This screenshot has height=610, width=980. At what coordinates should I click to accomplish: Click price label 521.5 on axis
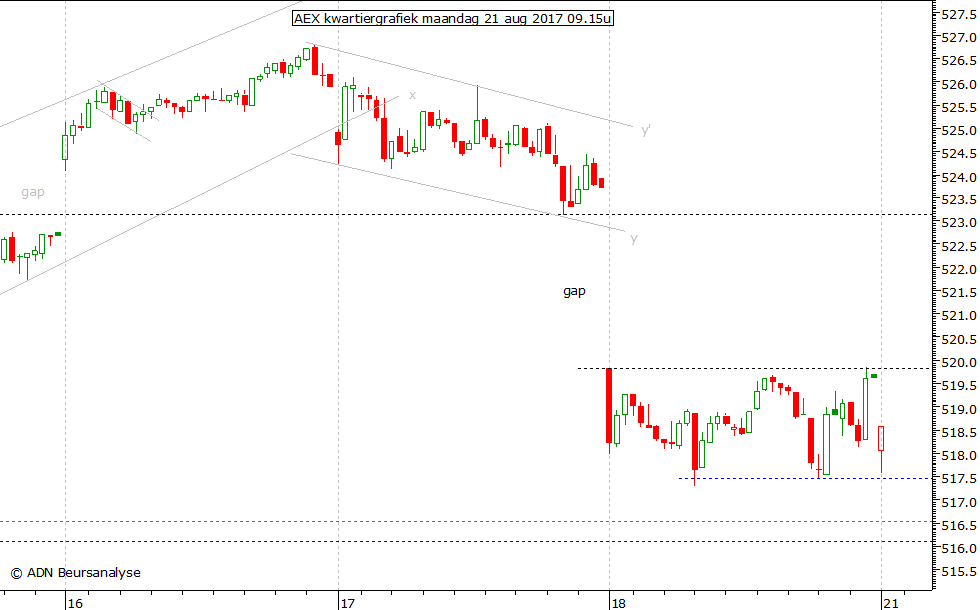pos(959,293)
